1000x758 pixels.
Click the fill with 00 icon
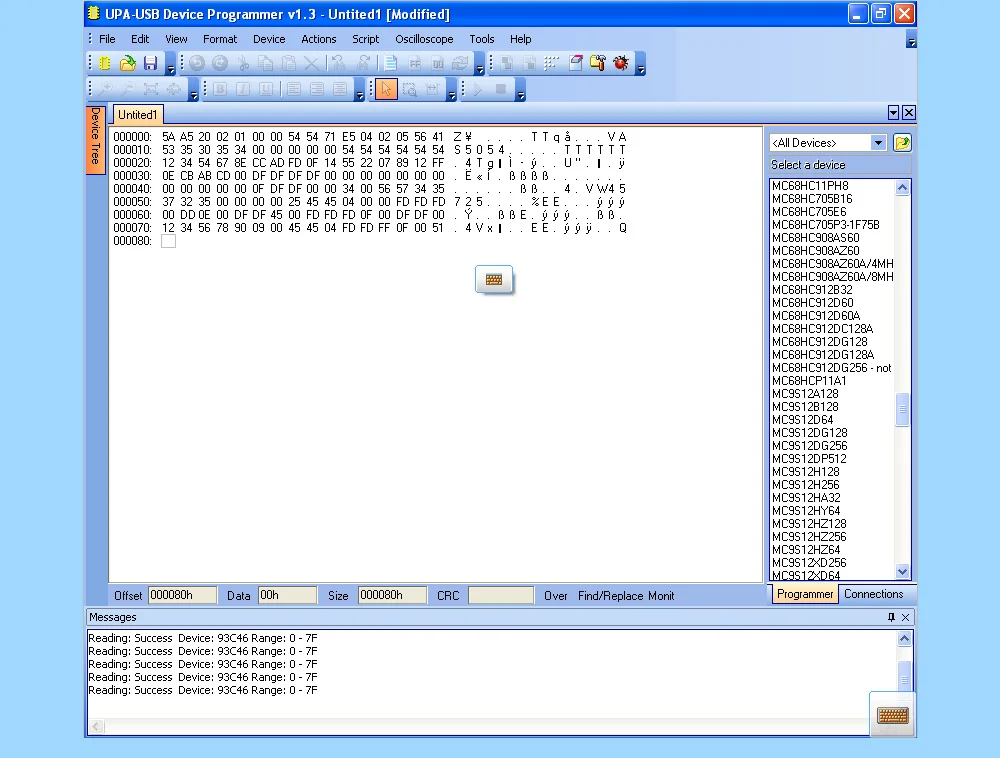coord(438,63)
